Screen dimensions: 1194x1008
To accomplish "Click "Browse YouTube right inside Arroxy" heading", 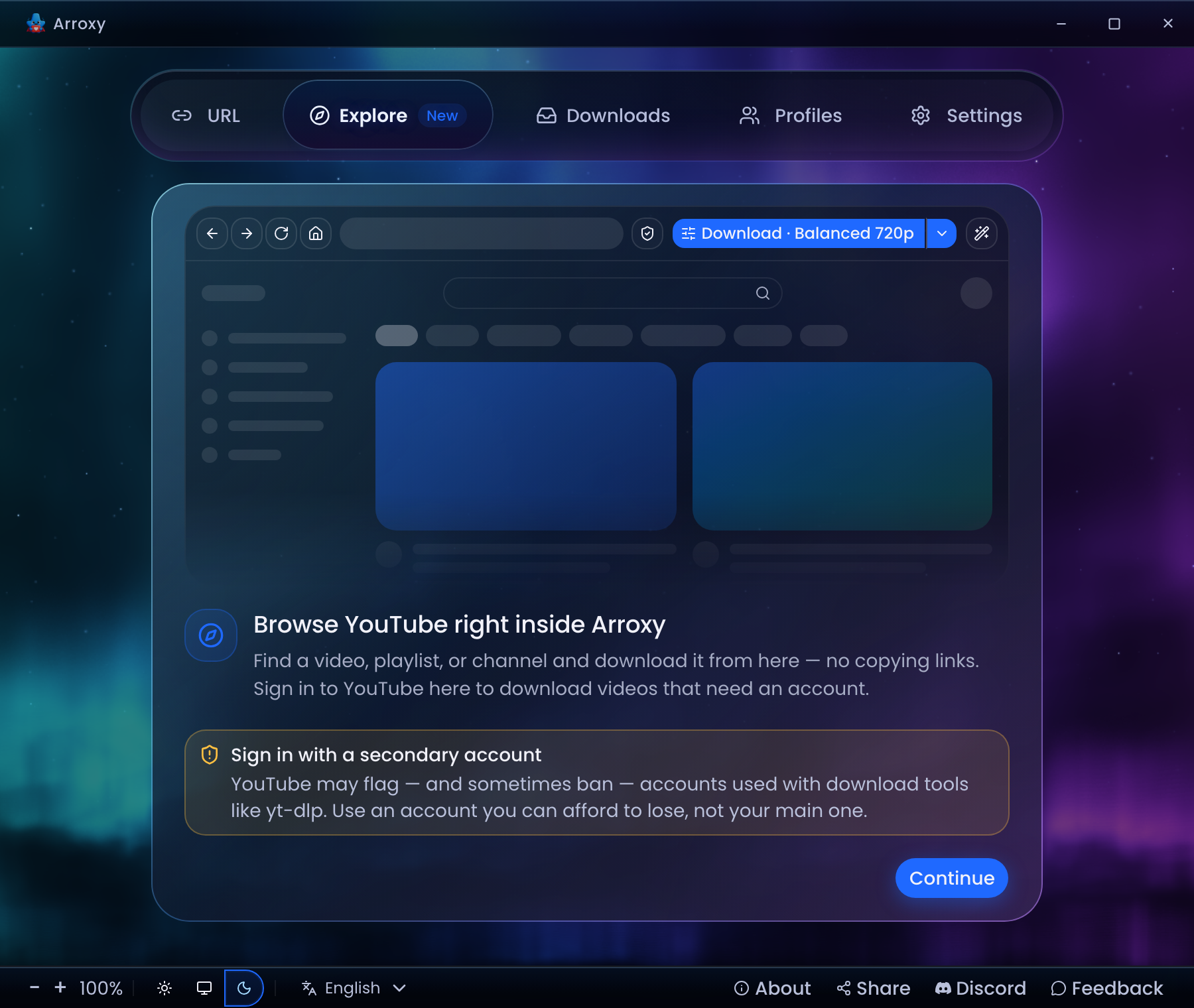I will (x=460, y=625).
